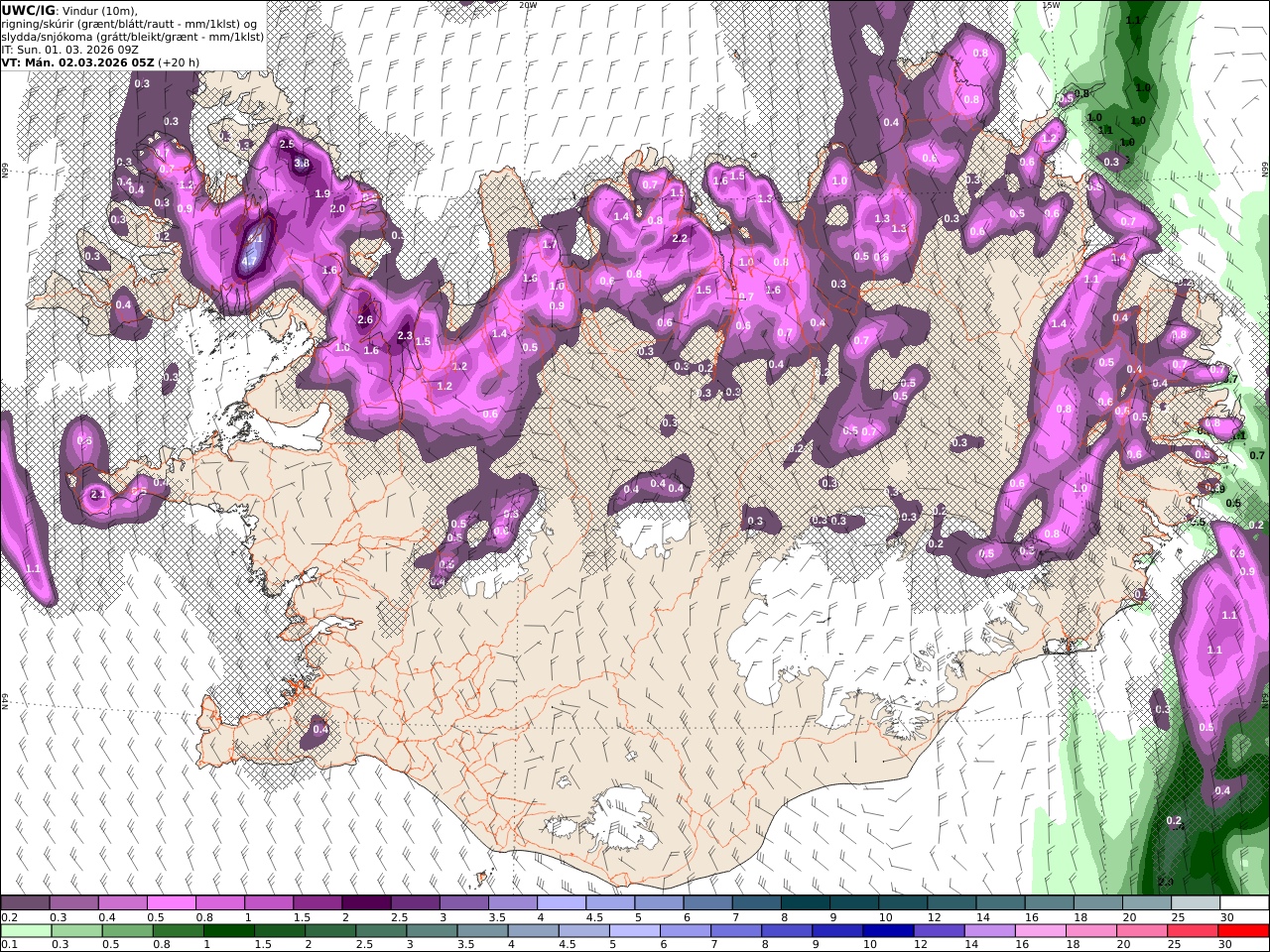
Task: Click the 2.2 value label on the map
Action: click(x=680, y=239)
